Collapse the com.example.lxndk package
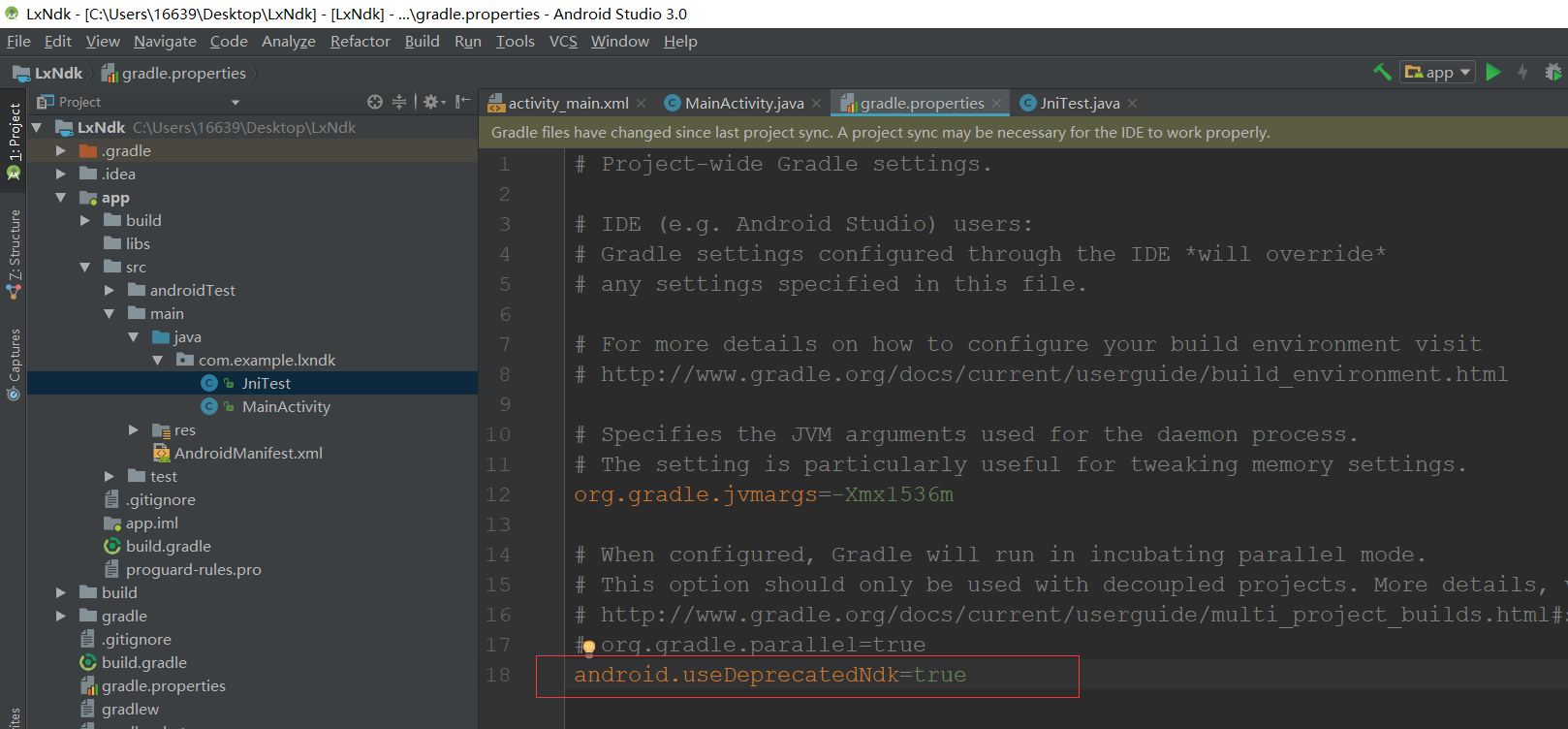 click(x=158, y=360)
